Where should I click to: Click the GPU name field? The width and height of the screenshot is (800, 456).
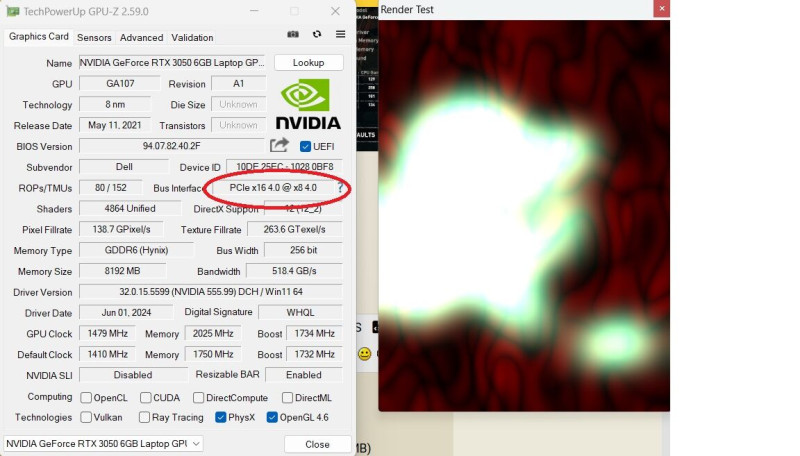point(172,63)
